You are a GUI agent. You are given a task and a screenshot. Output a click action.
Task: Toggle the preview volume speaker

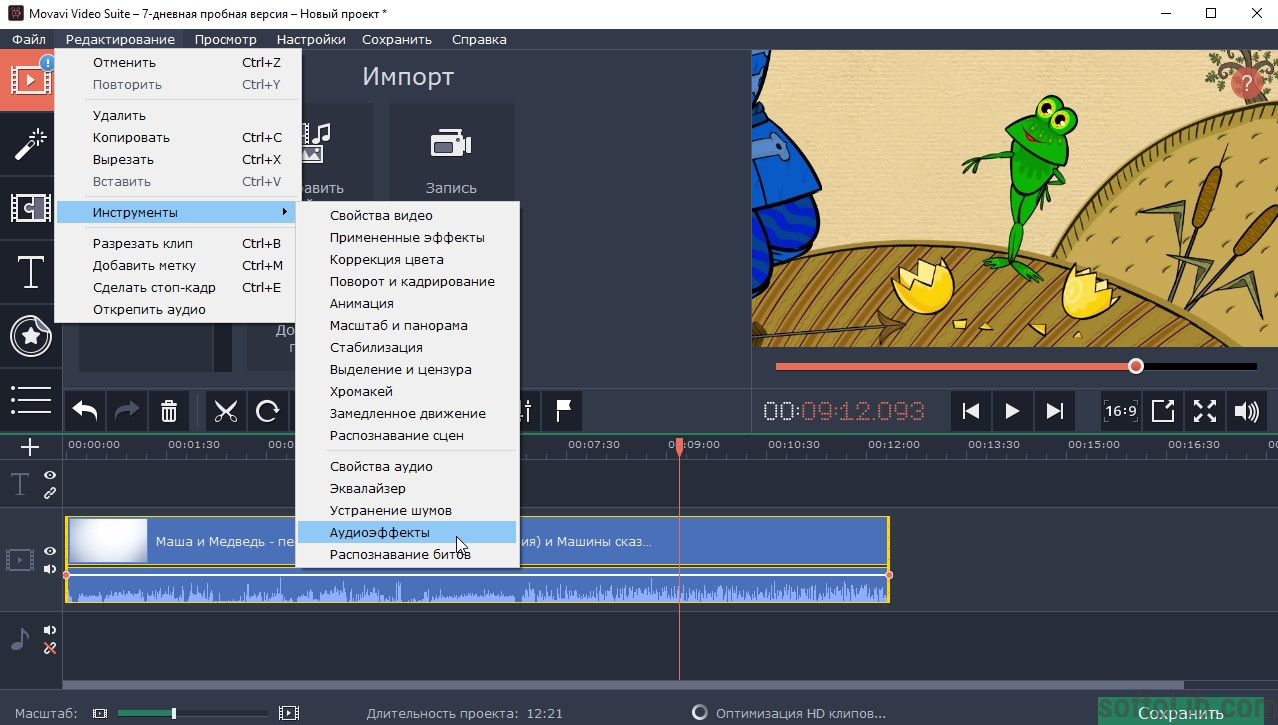pos(1246,411)
